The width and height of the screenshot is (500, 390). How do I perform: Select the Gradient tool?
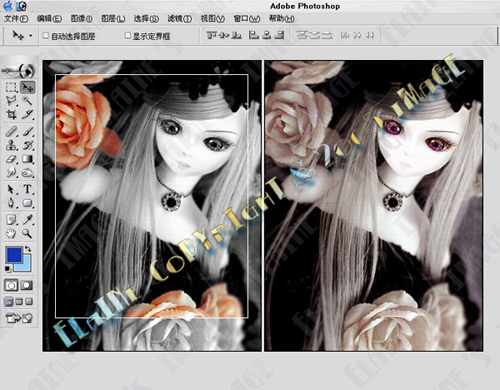(27, 159)
